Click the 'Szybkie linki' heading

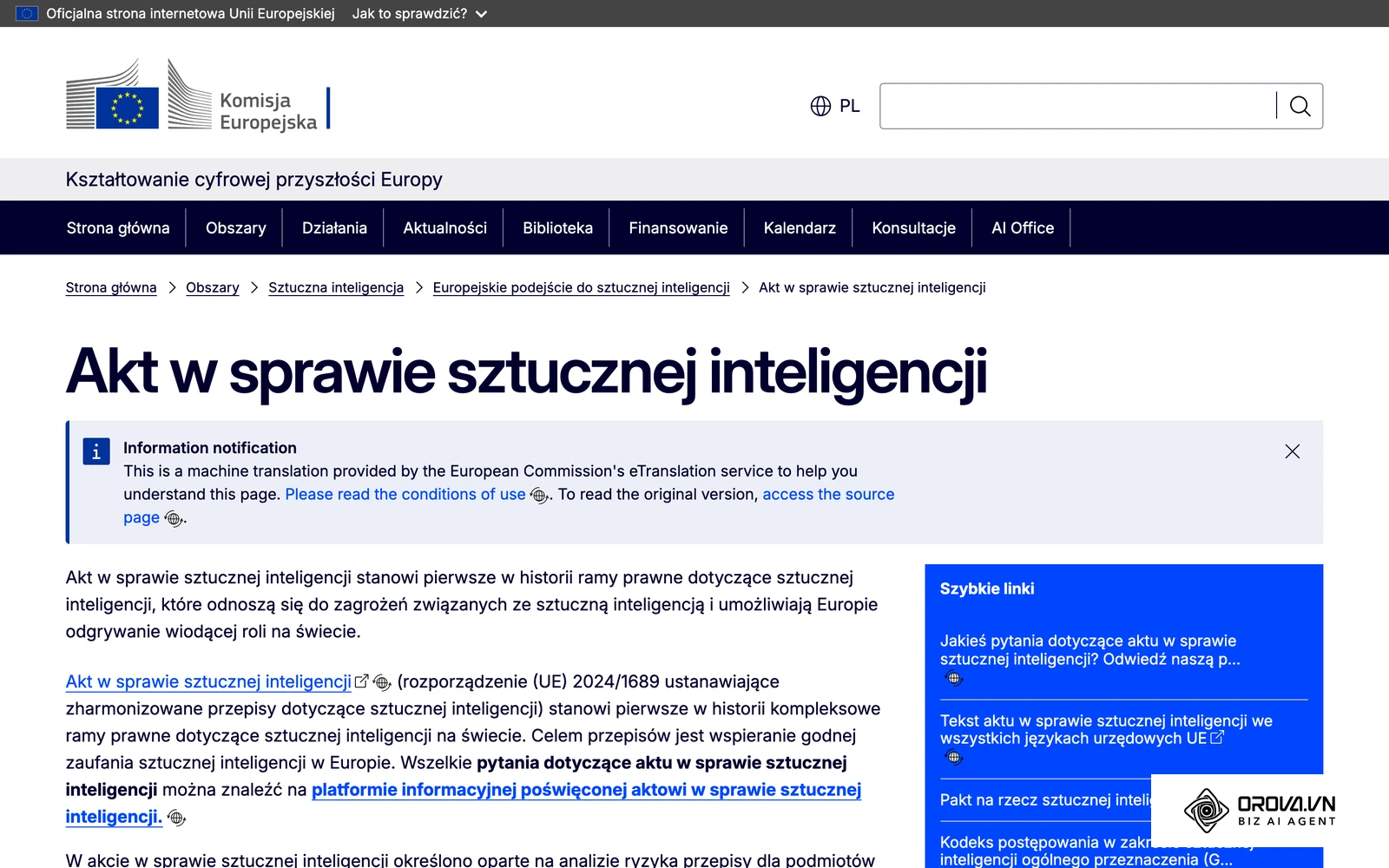pyautogui.click(x=987, y=589)
